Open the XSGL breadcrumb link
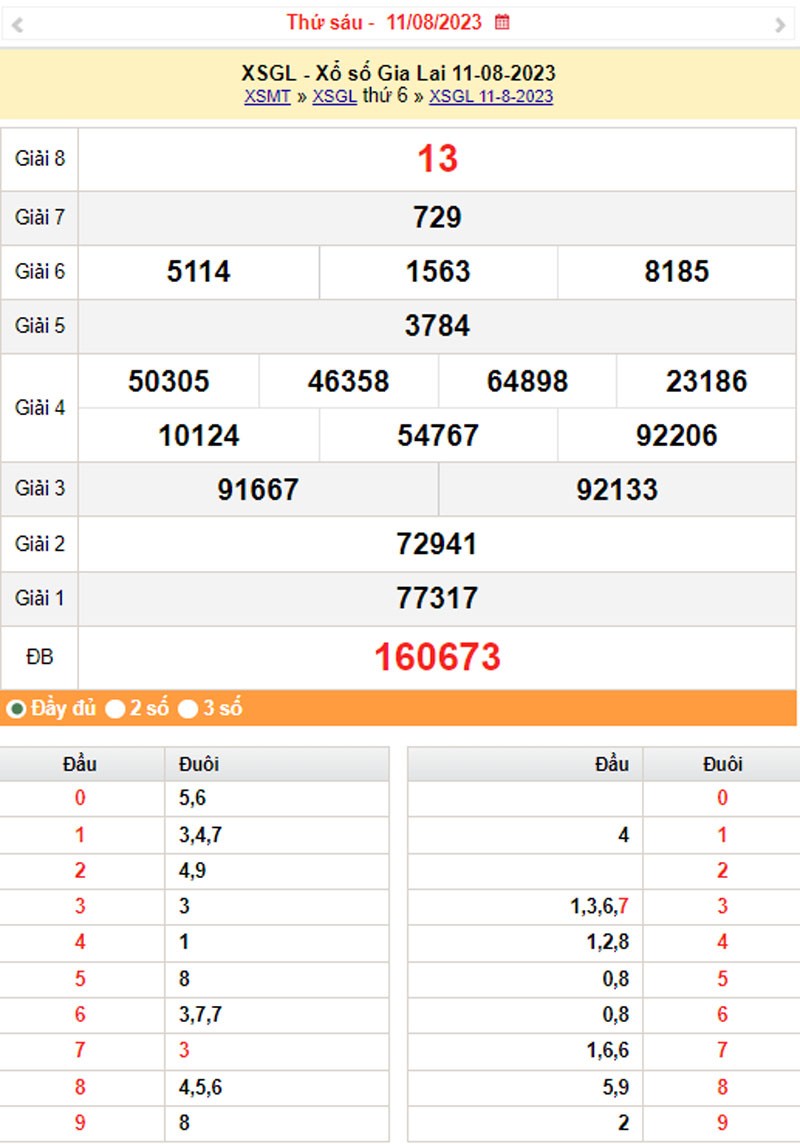 (x=334, y=97)
